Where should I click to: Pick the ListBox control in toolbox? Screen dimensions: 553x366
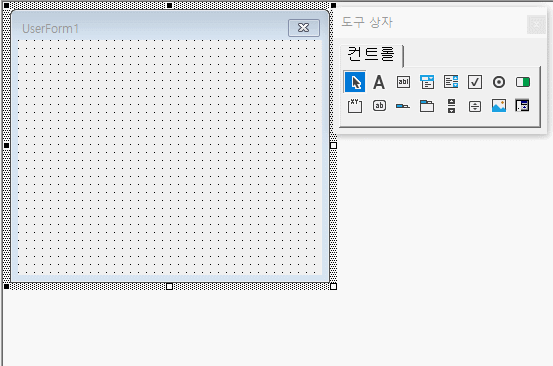[451, 82]
